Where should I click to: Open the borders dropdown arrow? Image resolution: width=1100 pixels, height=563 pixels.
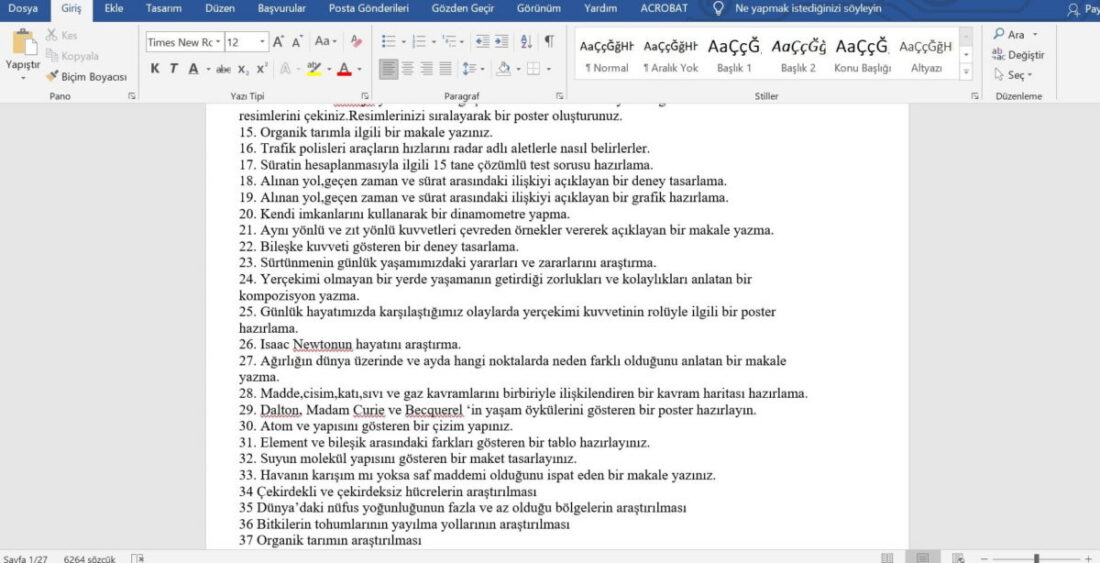(x=548, y=69)
